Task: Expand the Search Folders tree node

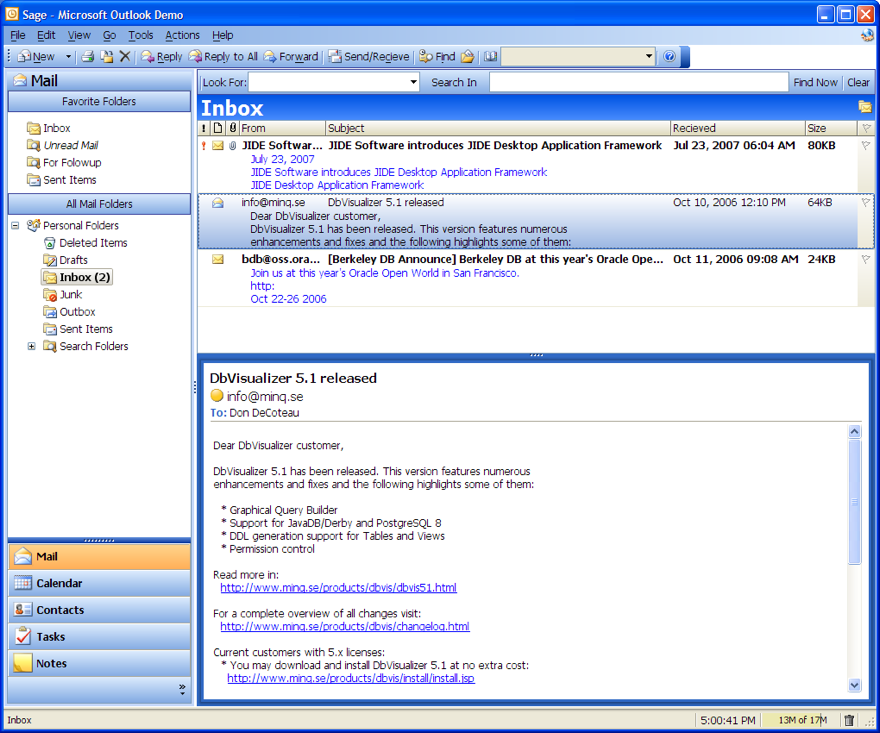Action: [31, 346]
